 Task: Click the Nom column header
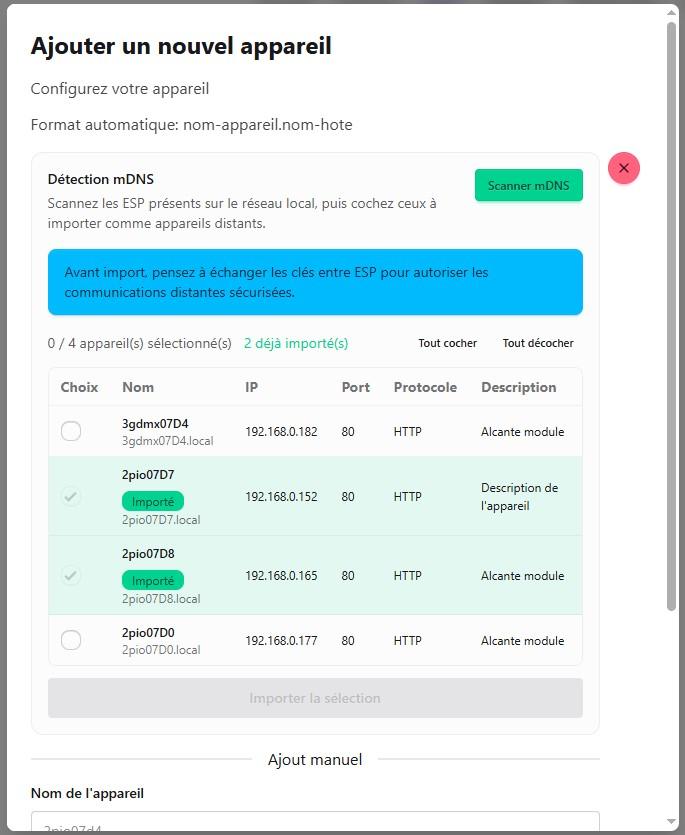[138, 387]
